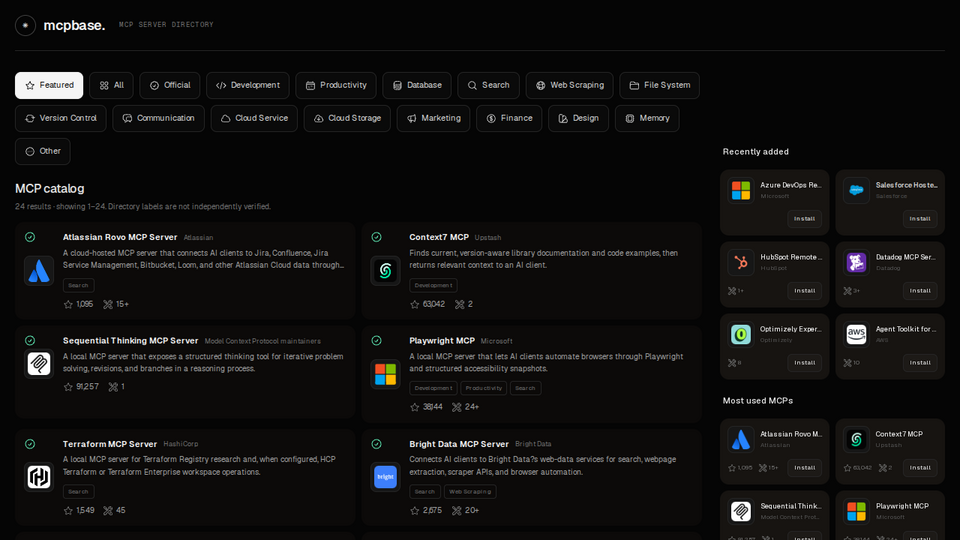Click the HubSpot Remote logo
The image size is (960, 540).
(x=741, y=263)
